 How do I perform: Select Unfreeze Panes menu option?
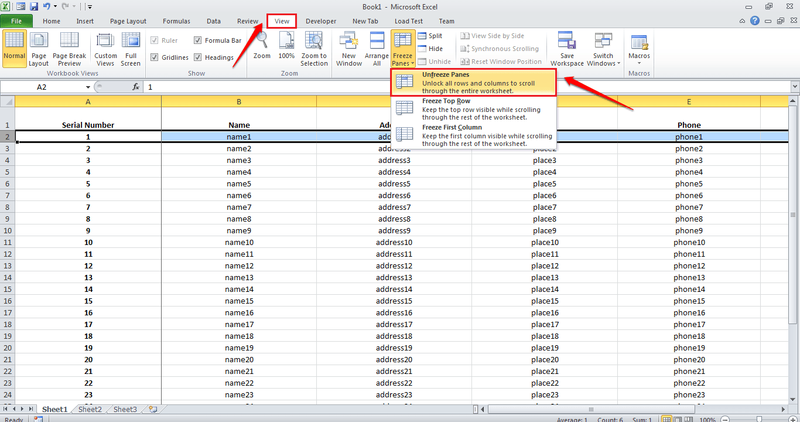click(473, 83)
